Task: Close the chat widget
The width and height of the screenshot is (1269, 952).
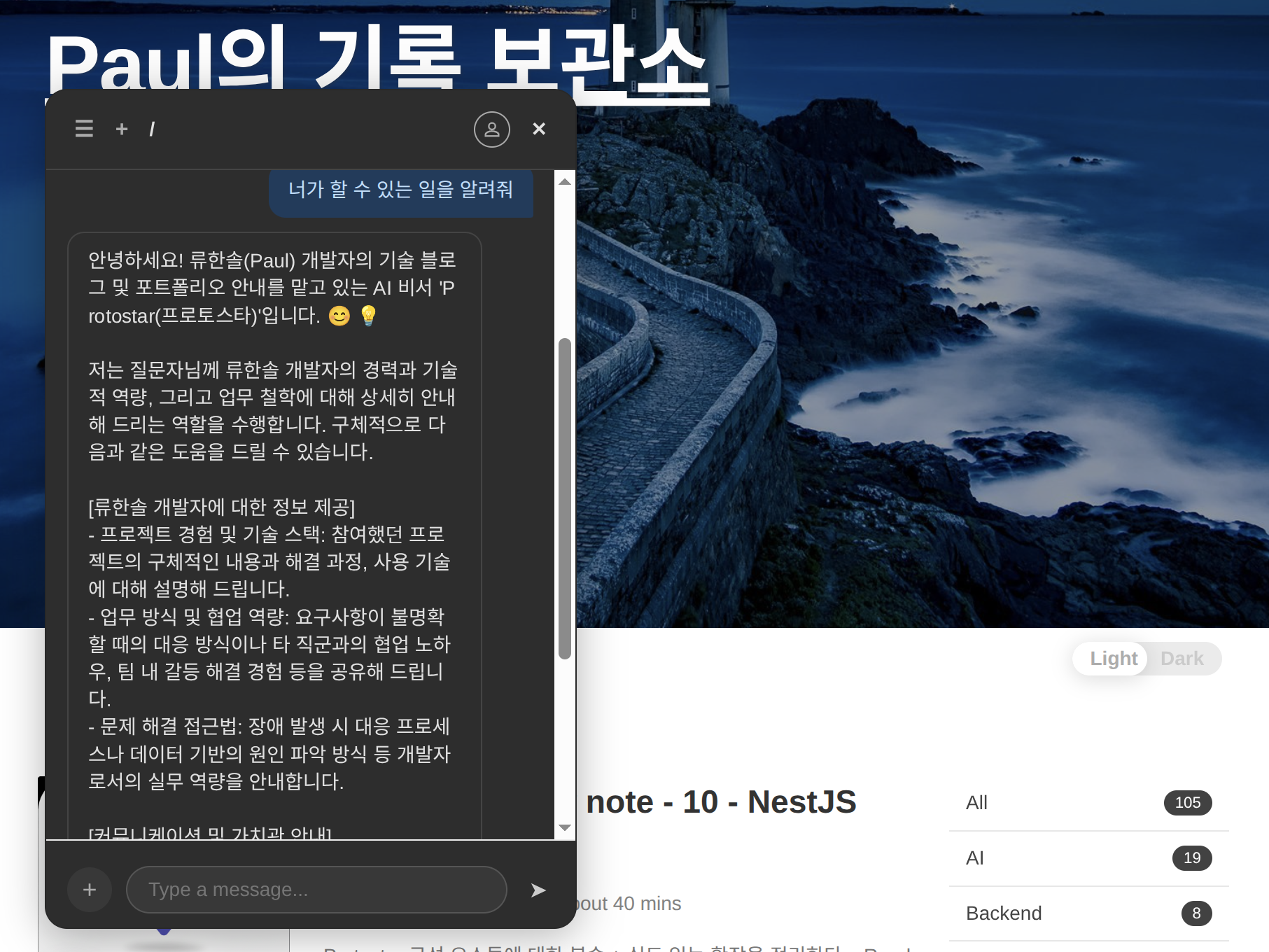Action: (x=539, y=129)
